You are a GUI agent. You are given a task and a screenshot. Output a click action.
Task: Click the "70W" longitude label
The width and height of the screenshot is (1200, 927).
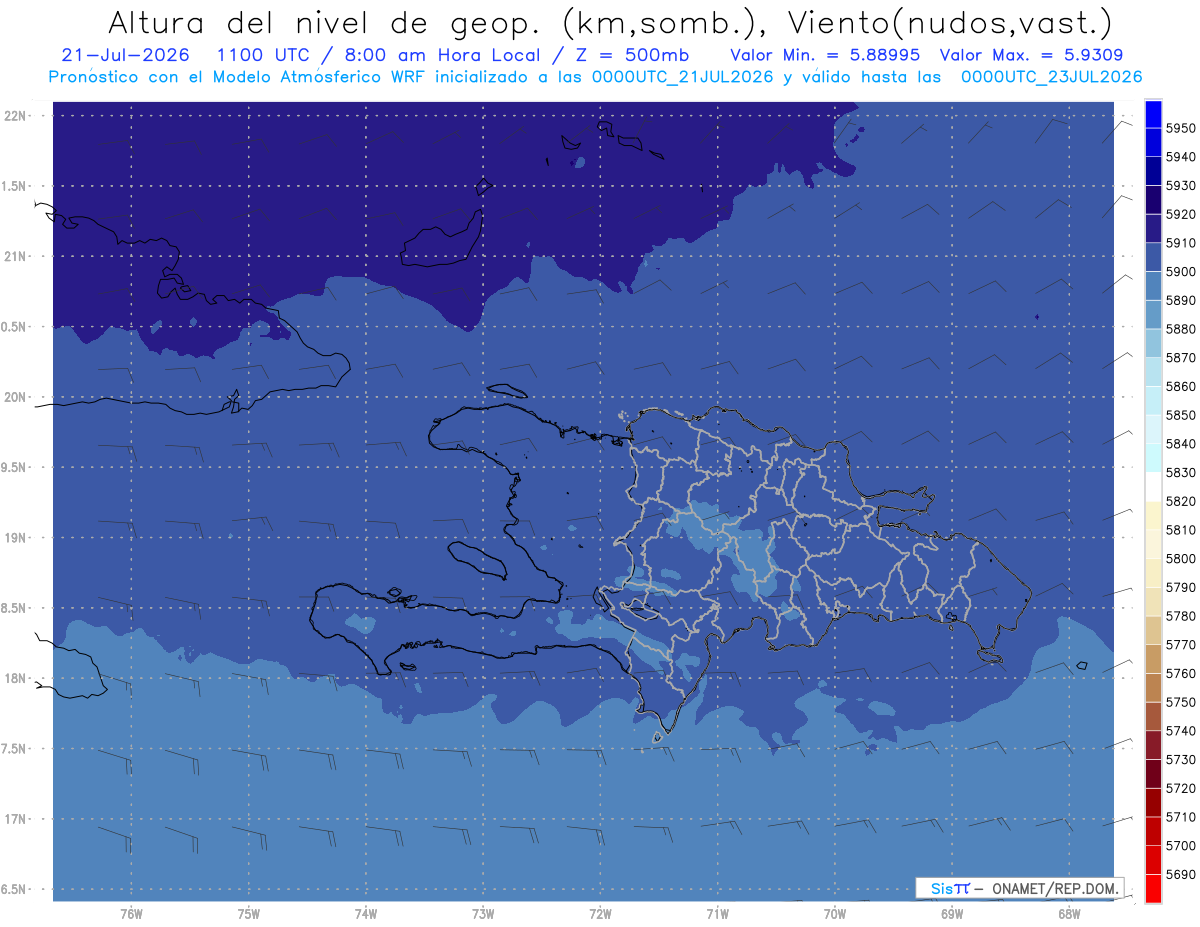coord(834,915)
